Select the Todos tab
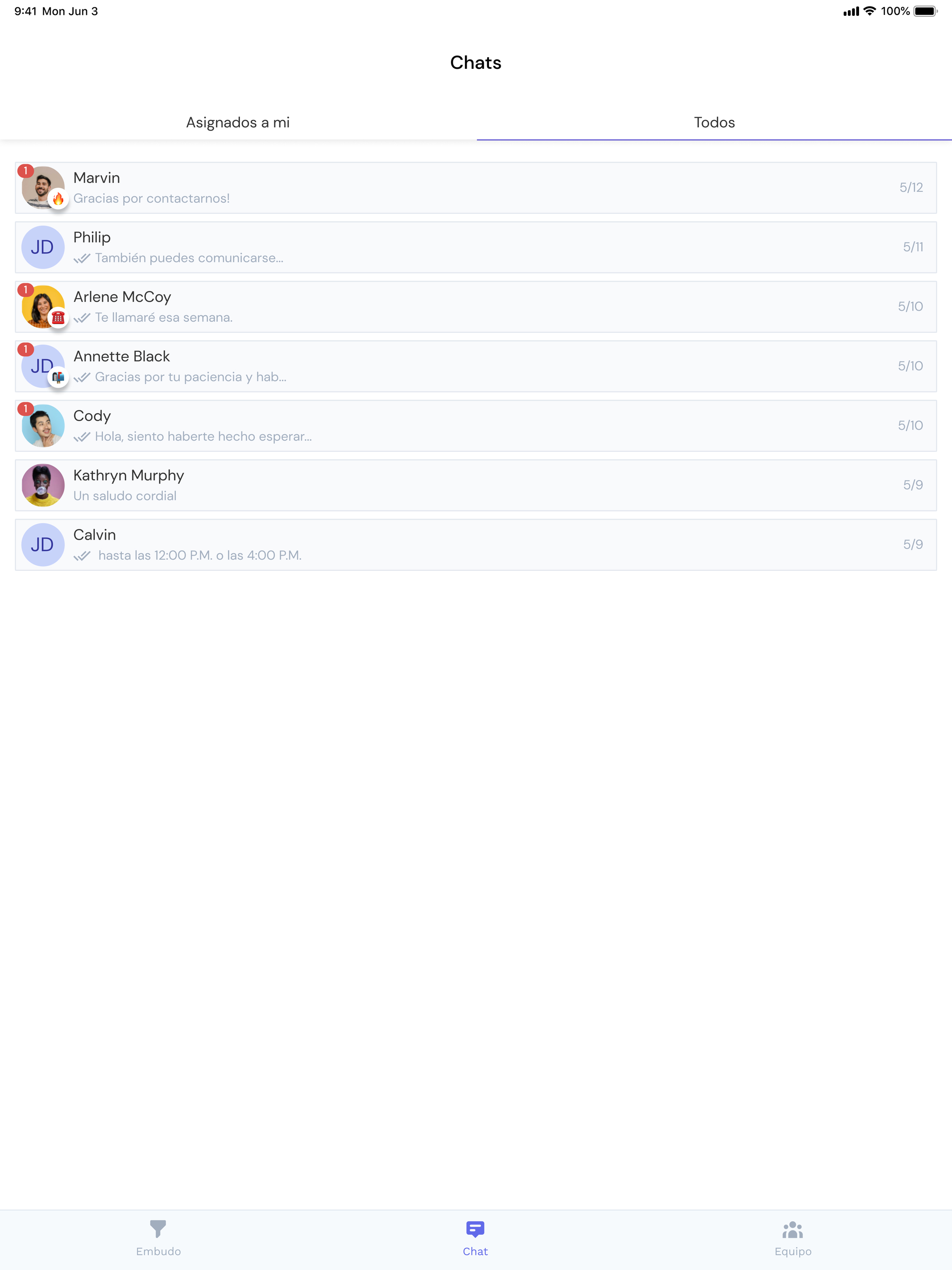This screenshot has width=952, height=1270. (714, 122)
